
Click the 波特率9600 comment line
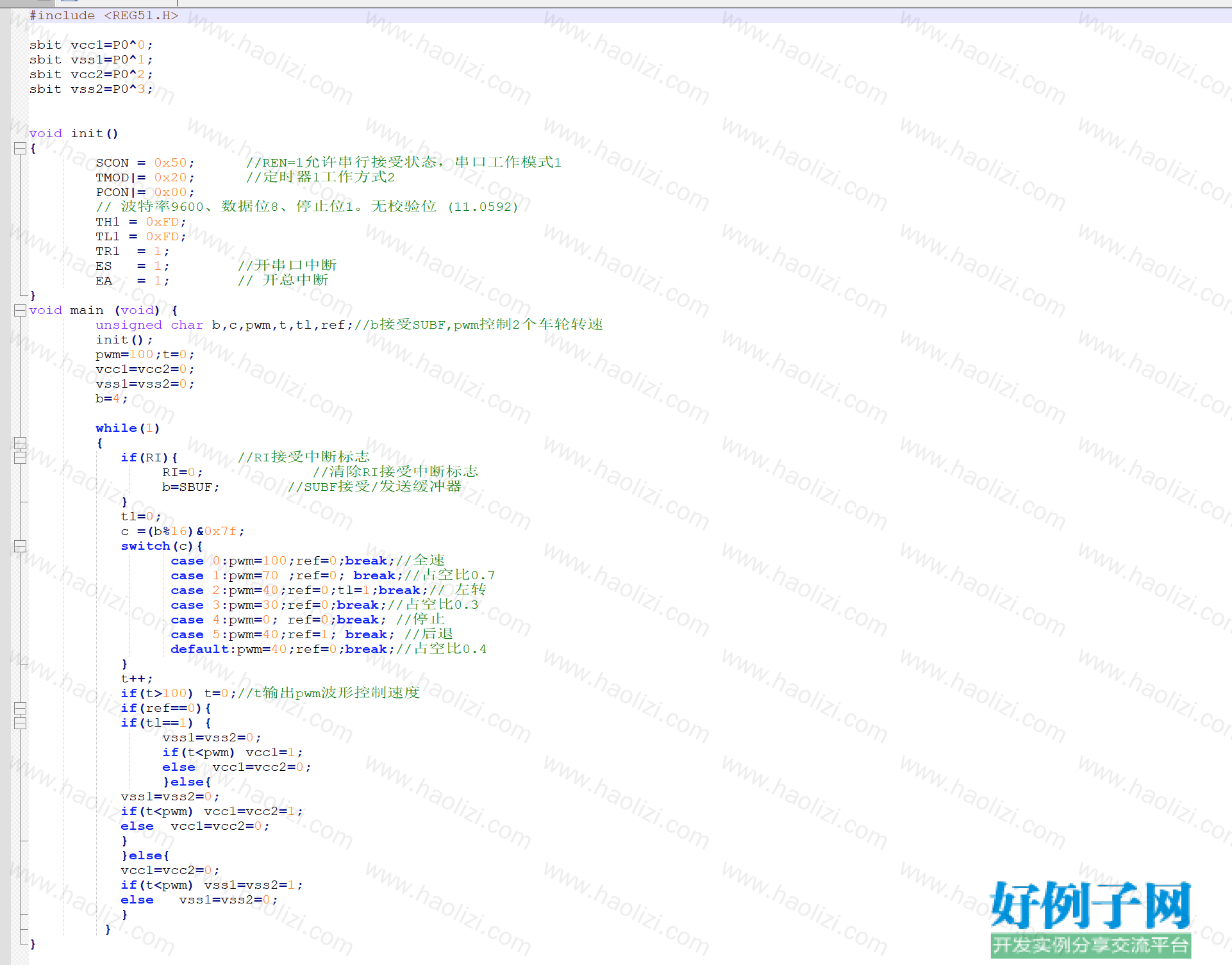[x=307, y=206]
